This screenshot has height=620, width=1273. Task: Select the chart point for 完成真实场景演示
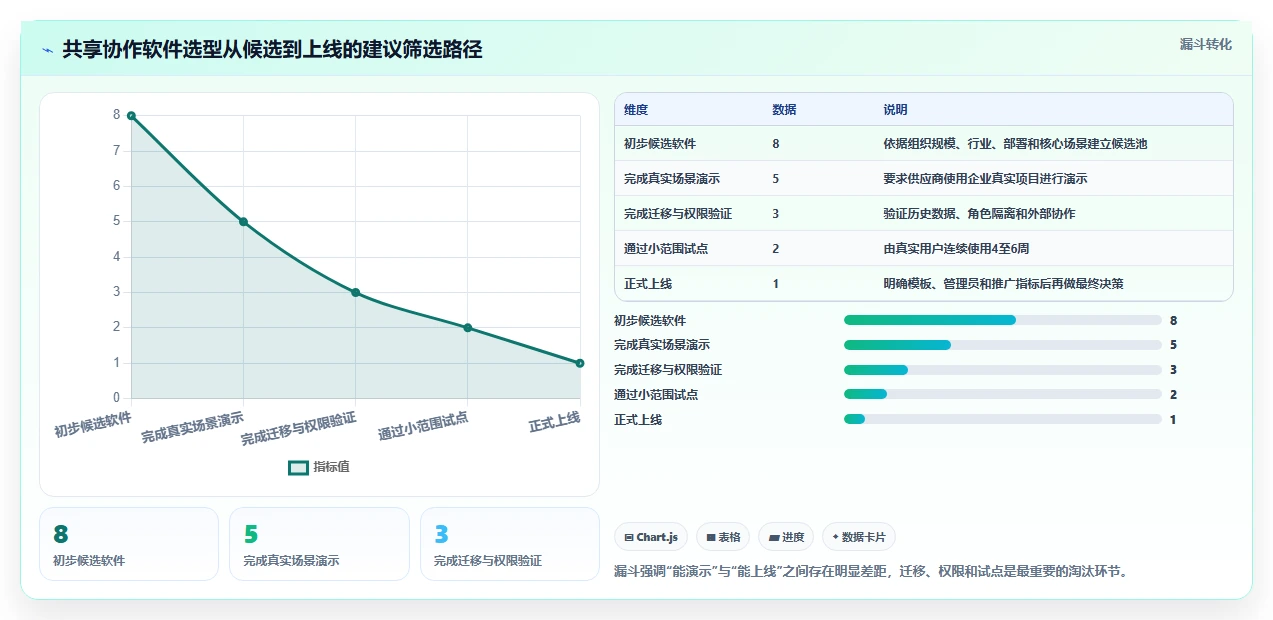pos(243,222)
